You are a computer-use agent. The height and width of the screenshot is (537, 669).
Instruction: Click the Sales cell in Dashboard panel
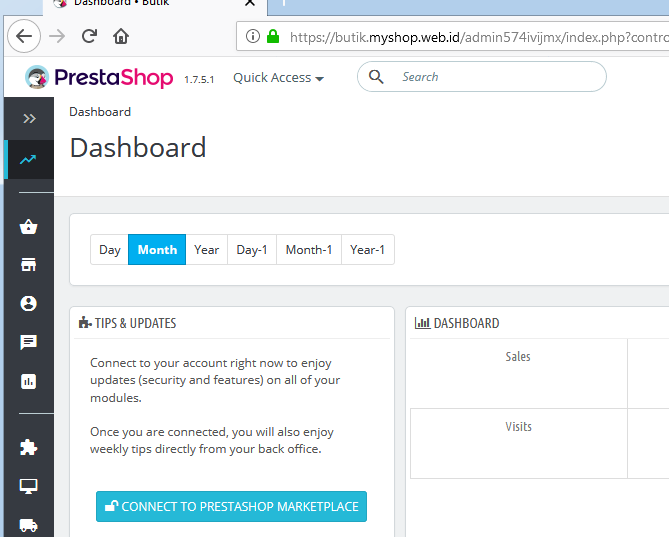click(518, 373)
